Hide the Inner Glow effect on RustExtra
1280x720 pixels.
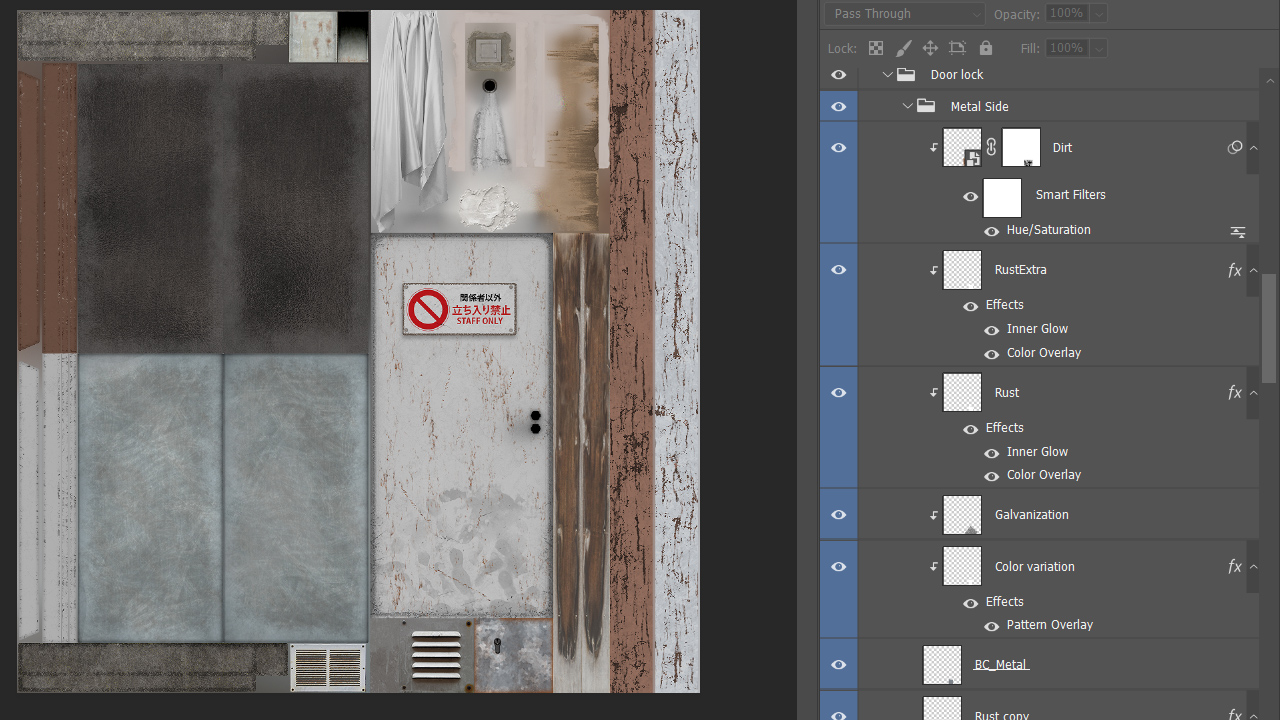tap(991, 329)
